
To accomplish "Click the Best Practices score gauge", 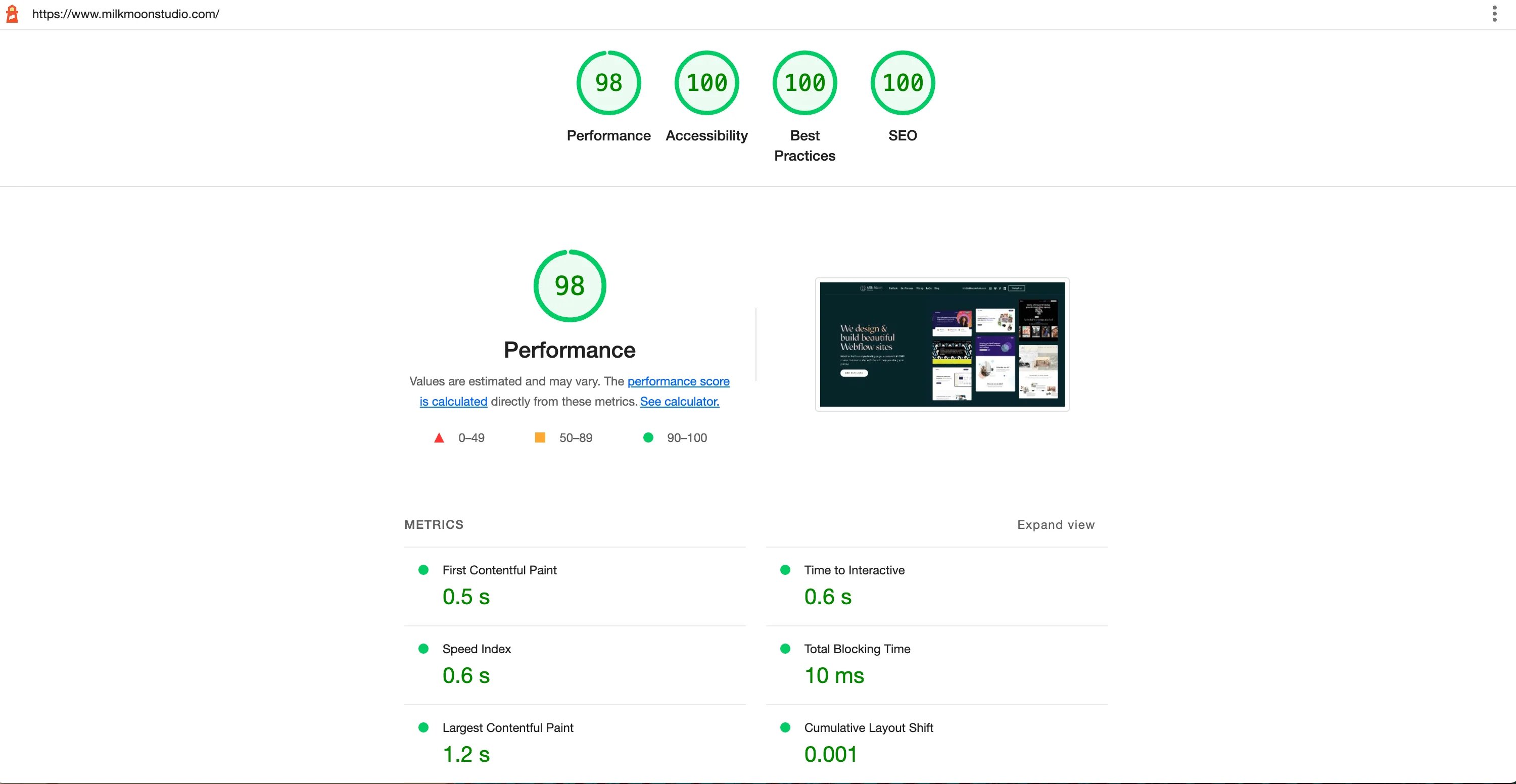I will pyautogui.click(x=804, y=82).
